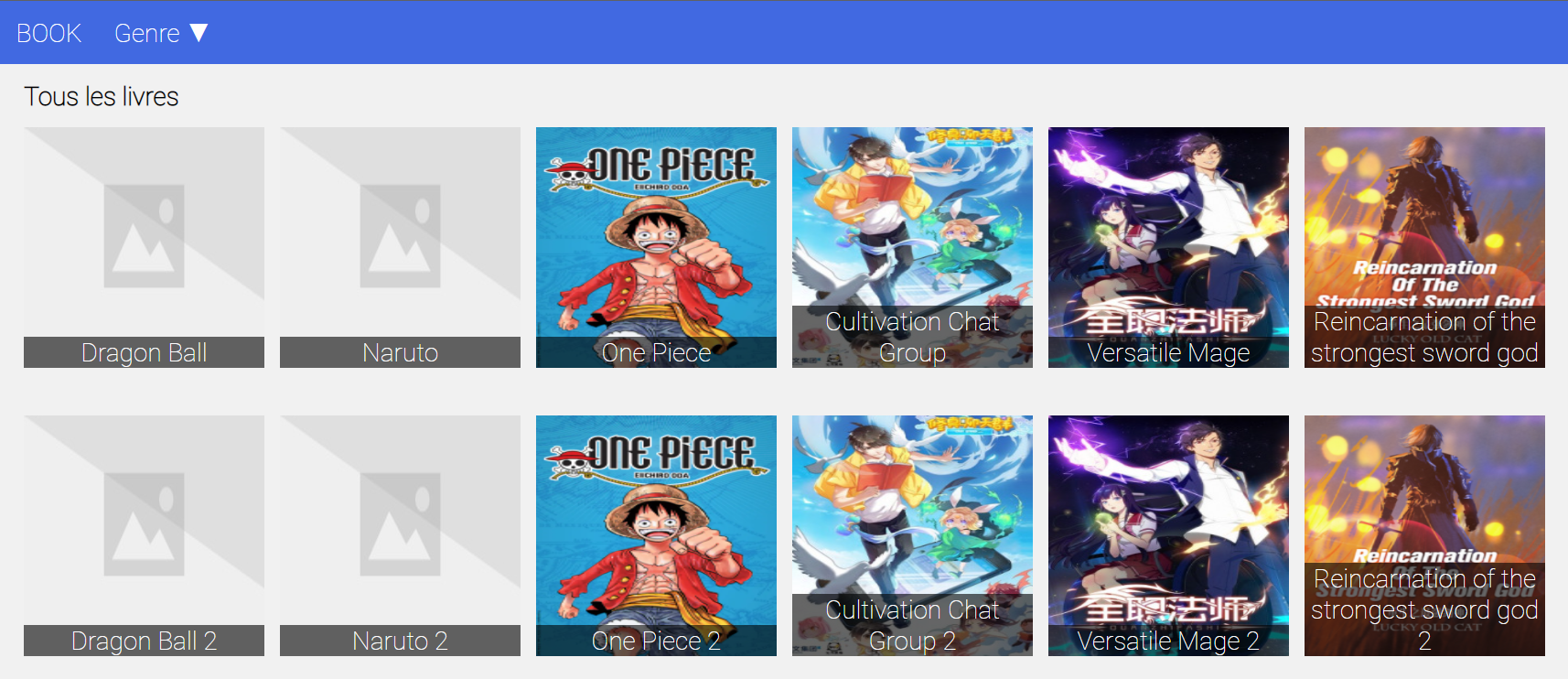
Task: Open Reincarnation of the strongest sword god
Action: pyautogui.click(x=1424, y=247)
